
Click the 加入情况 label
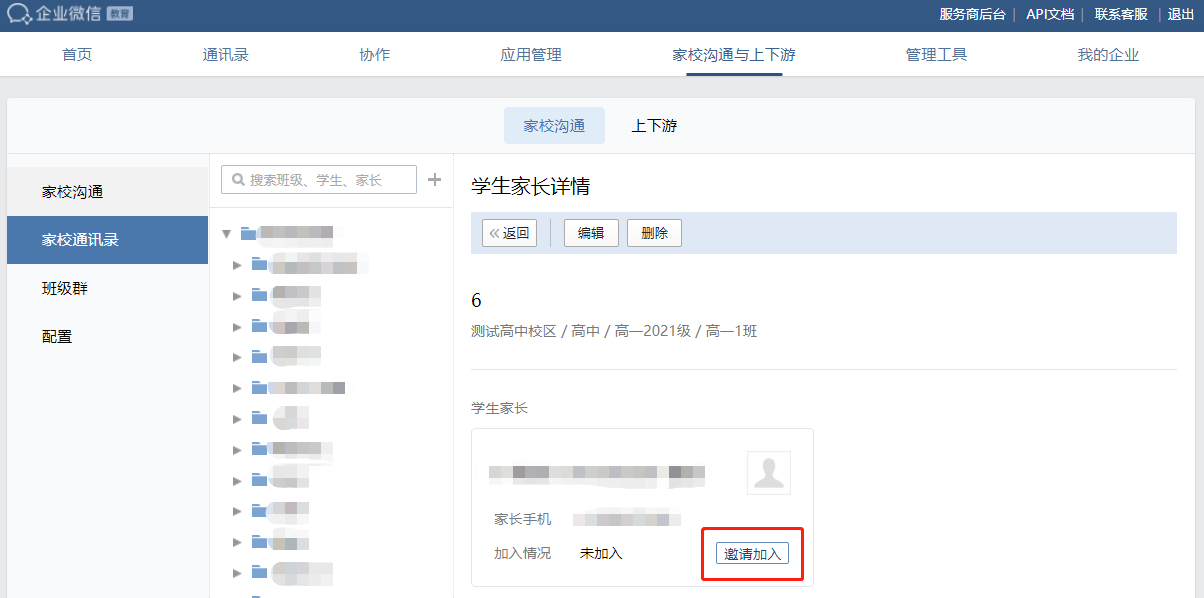tap(522, 553)
